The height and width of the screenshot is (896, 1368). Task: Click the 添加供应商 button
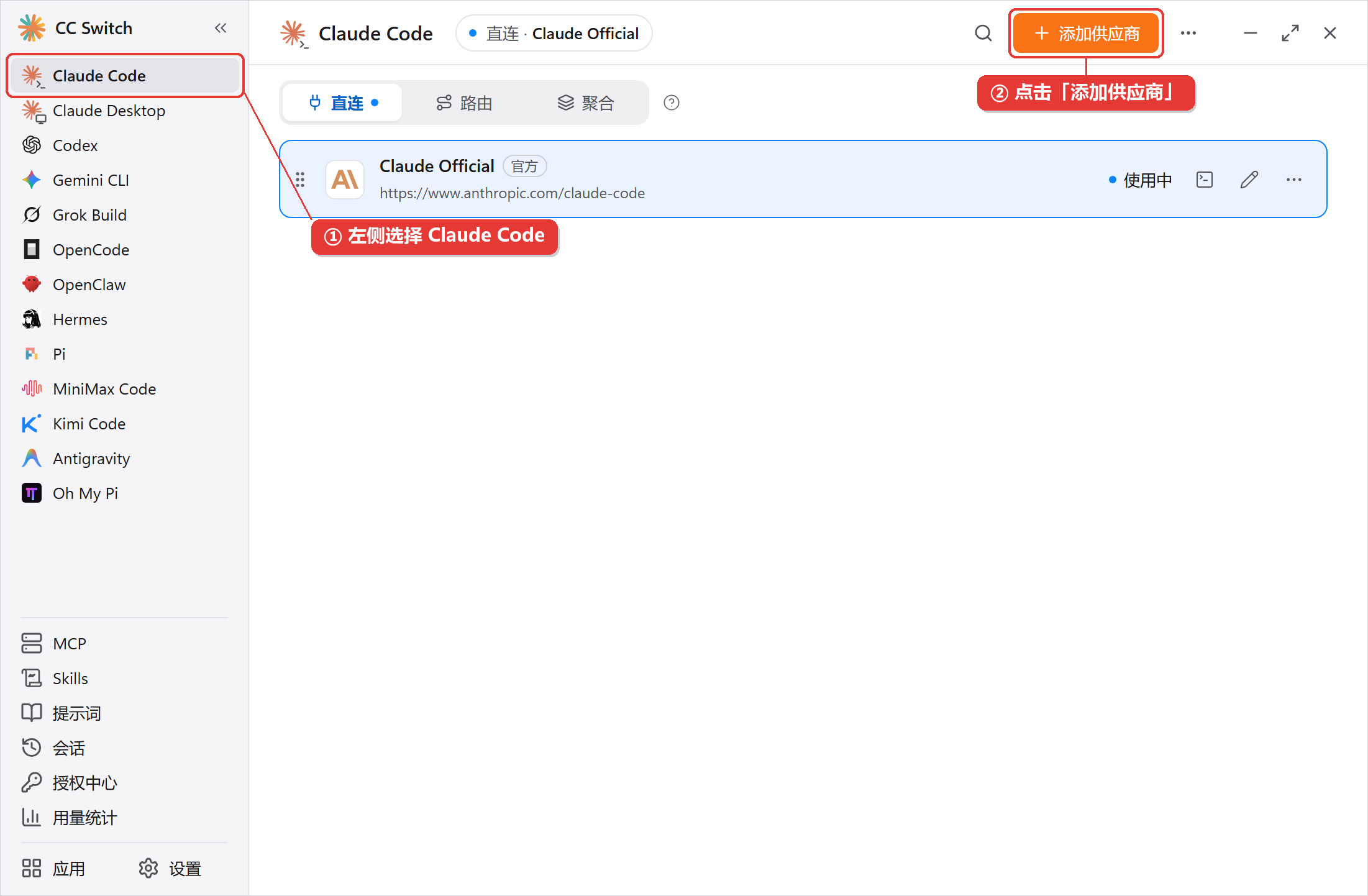pyautogui.click(x=1086, y=34)
